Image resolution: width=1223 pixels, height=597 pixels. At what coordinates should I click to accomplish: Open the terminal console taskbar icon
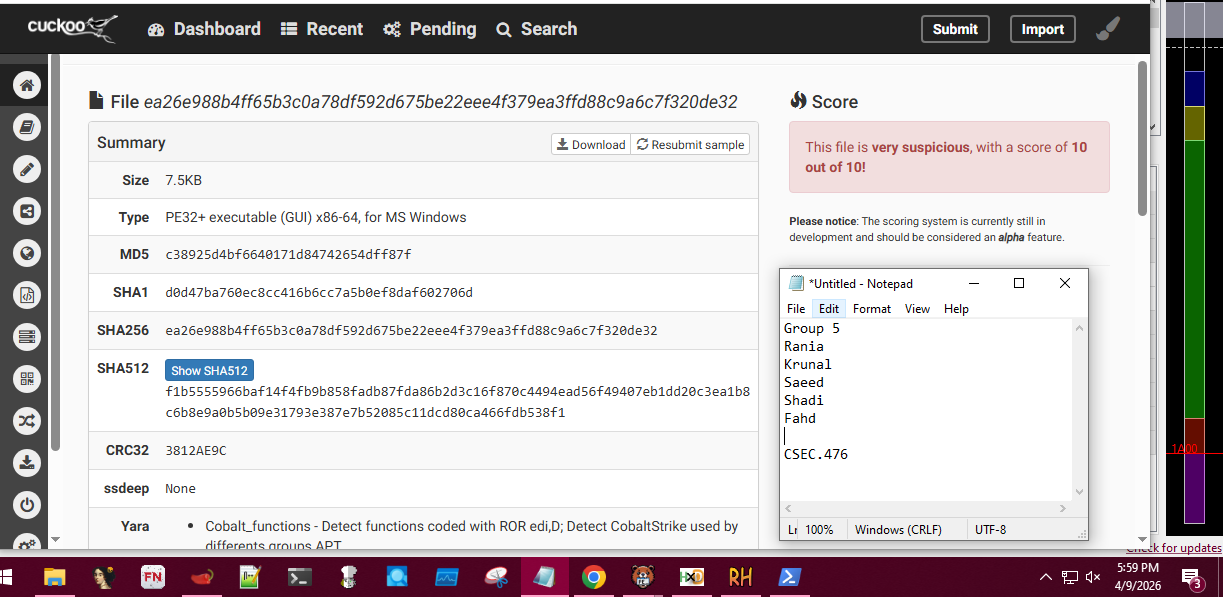pos(299,577)
